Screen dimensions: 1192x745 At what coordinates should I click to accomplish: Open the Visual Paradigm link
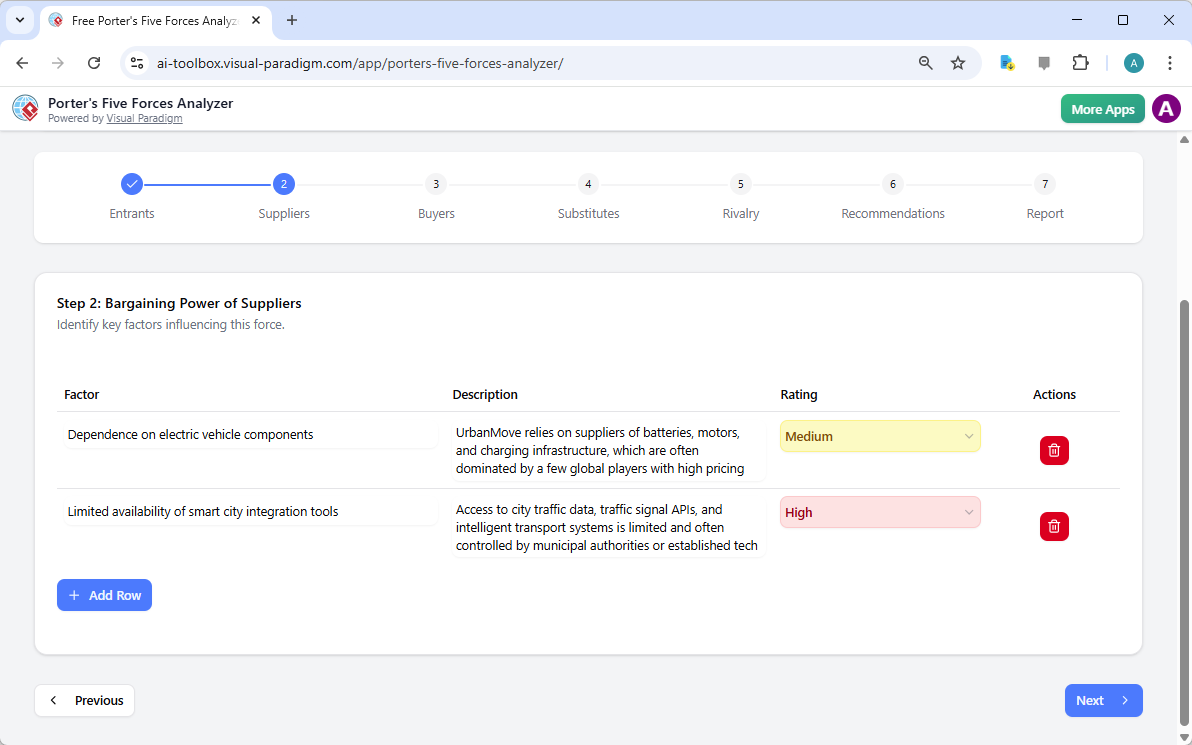click(x=144, y=117)
